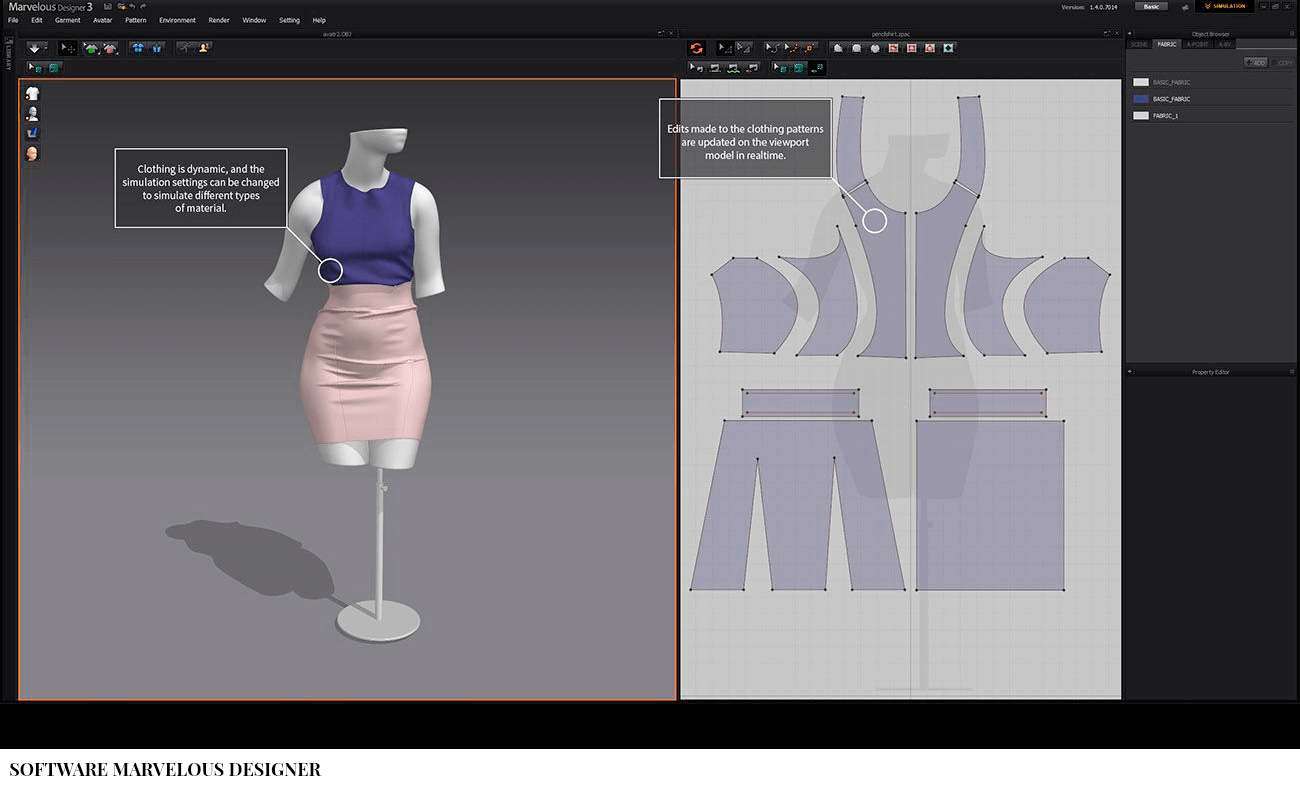Open the Avatar menu
The image size is (1300, 800).
point(103,20)
